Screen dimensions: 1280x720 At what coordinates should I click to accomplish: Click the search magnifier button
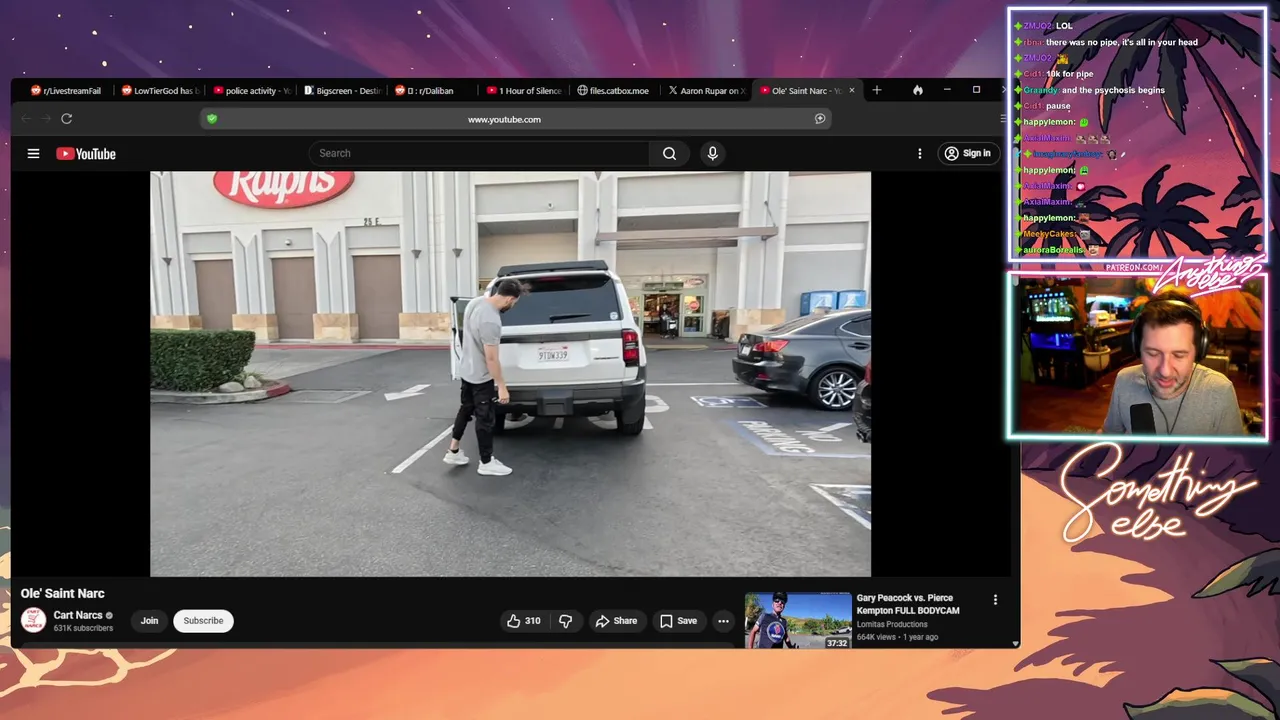pyautogui.click(x=669, y=153)
